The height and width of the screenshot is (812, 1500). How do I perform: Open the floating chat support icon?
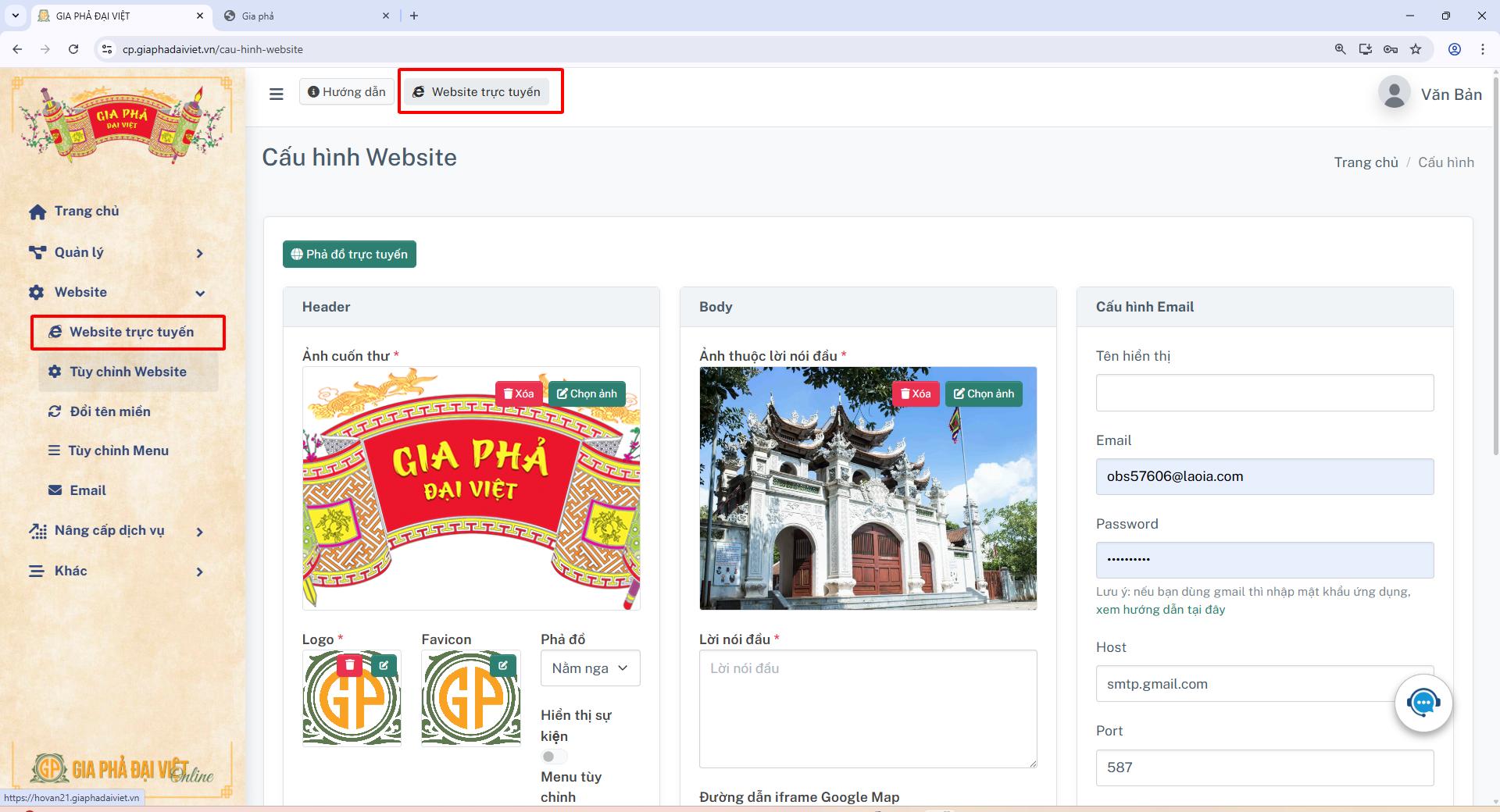point(1423,703)
